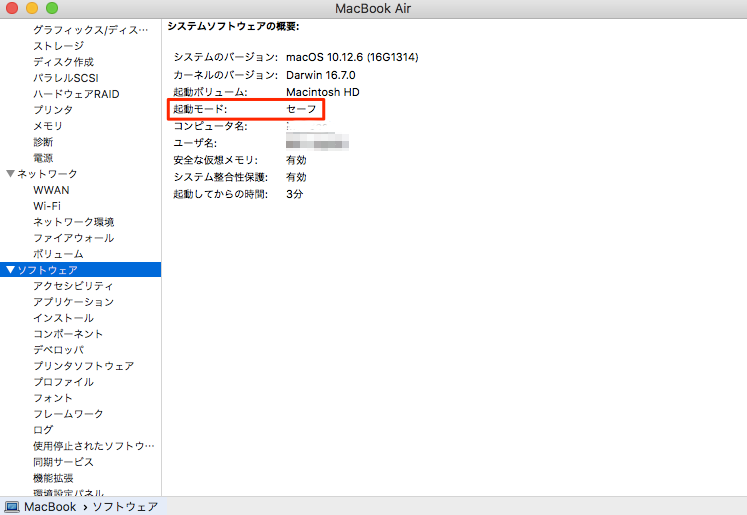Viewport: 747px width, 515px height.
Task: Click ソフトウェア in the bottom path bar
Action: (125, 506)
